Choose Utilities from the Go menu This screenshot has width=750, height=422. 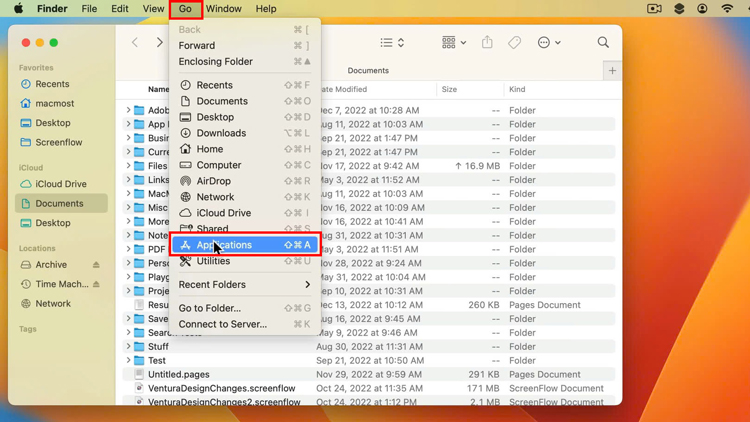pyautogui.click(x=244, y=261)
